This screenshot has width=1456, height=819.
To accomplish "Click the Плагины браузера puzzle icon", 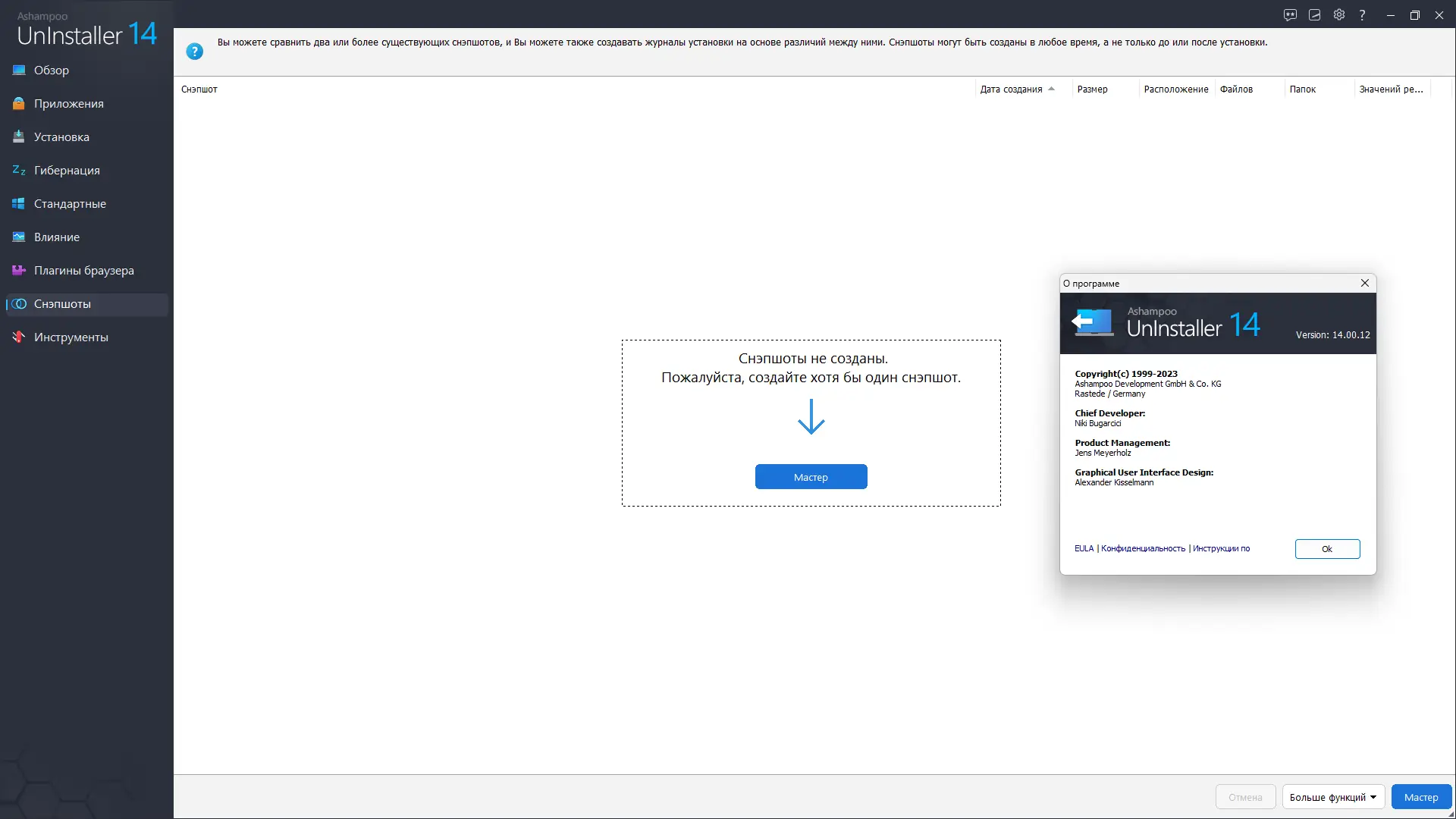I will (19, 271).
